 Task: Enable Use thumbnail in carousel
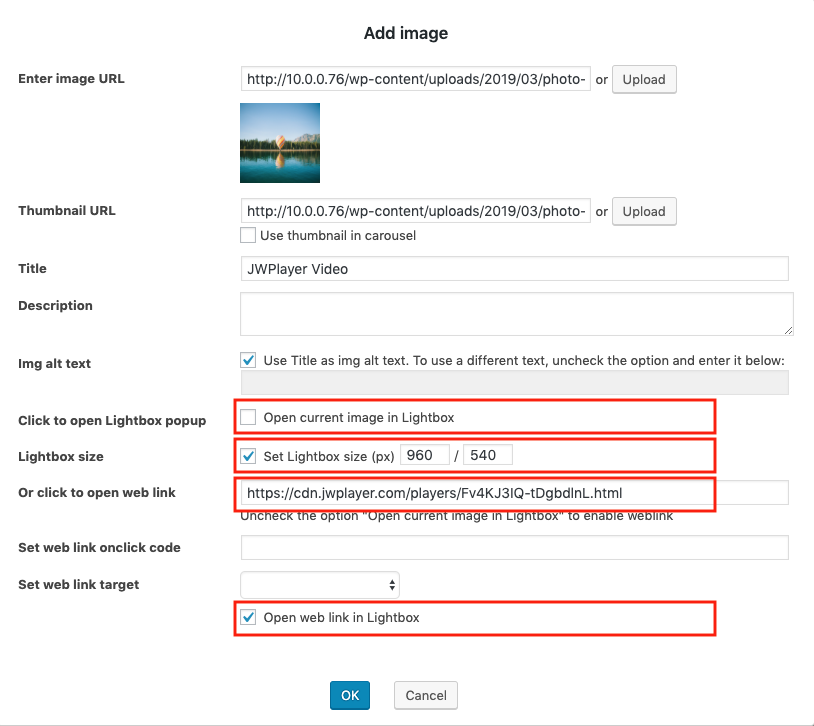[248, 236]
